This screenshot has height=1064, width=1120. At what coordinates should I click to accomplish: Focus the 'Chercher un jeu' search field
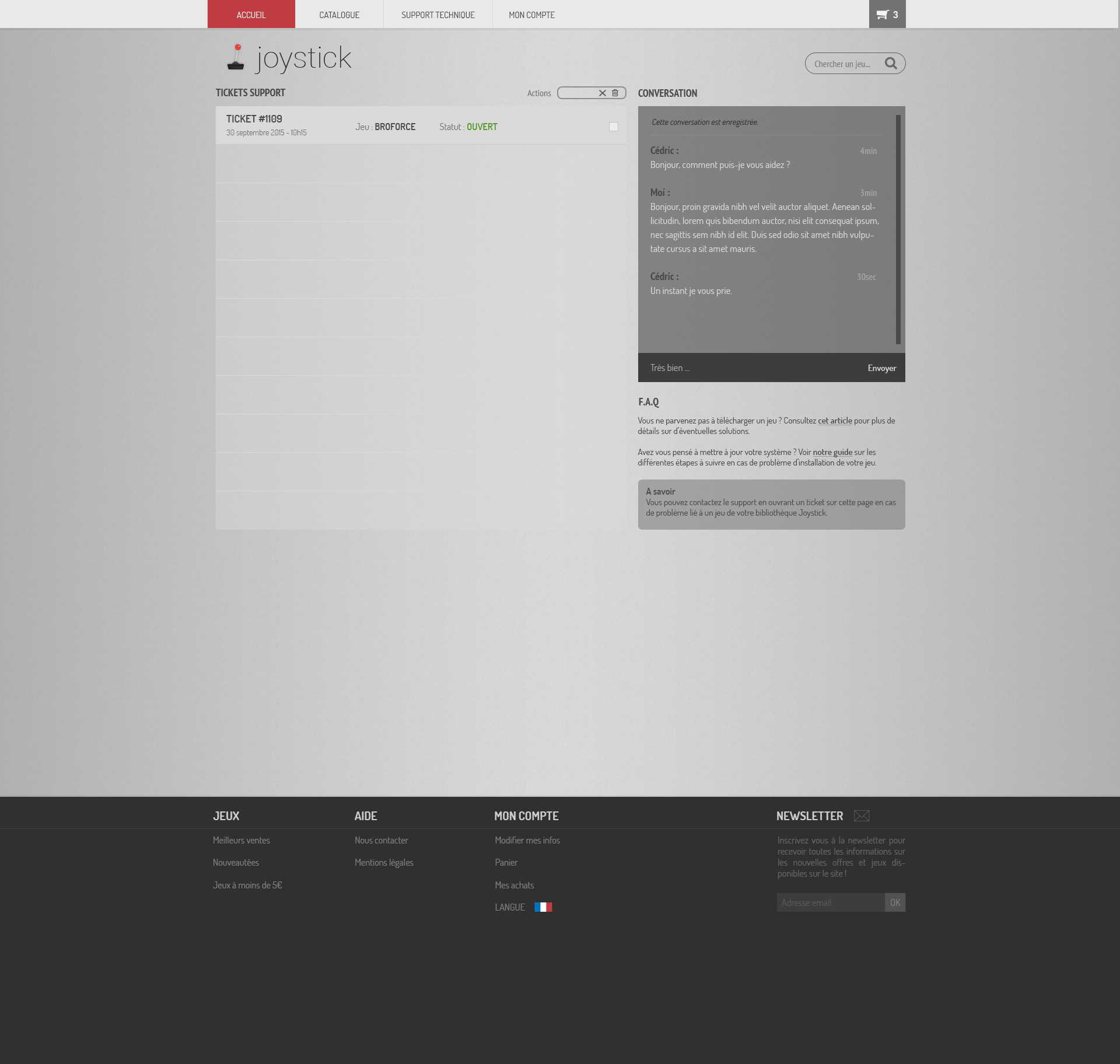tap(843, 64)
